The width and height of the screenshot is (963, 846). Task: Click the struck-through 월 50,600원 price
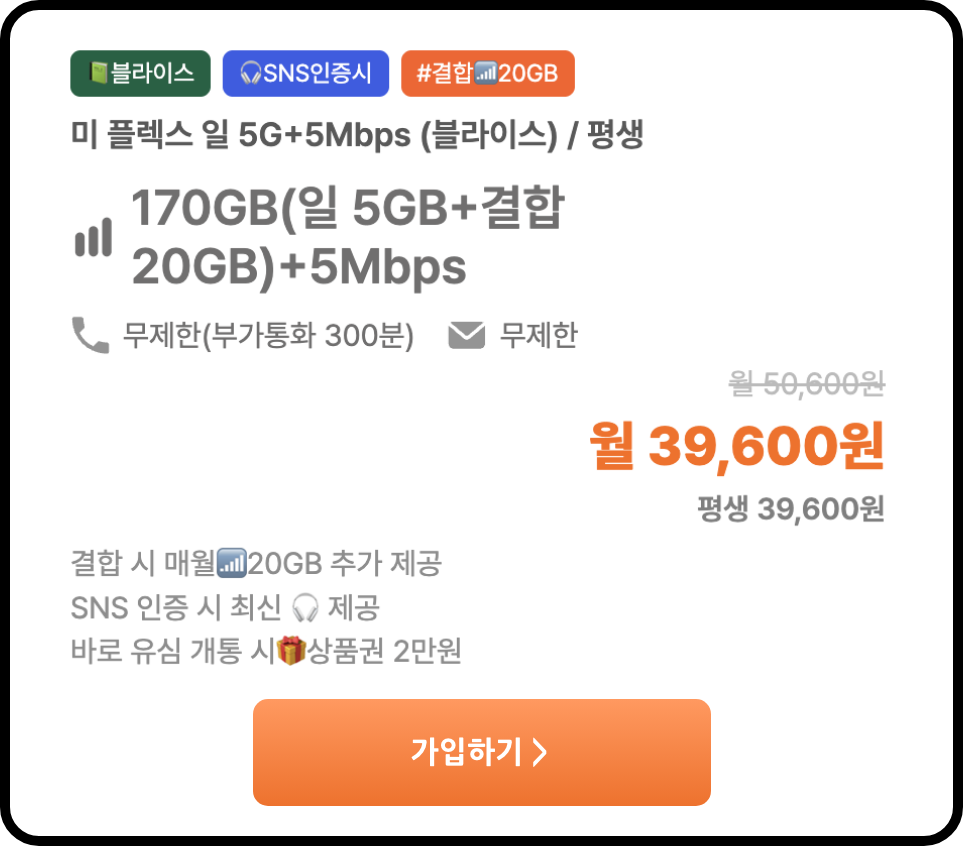pyautogui.click(x=806, y=385)
